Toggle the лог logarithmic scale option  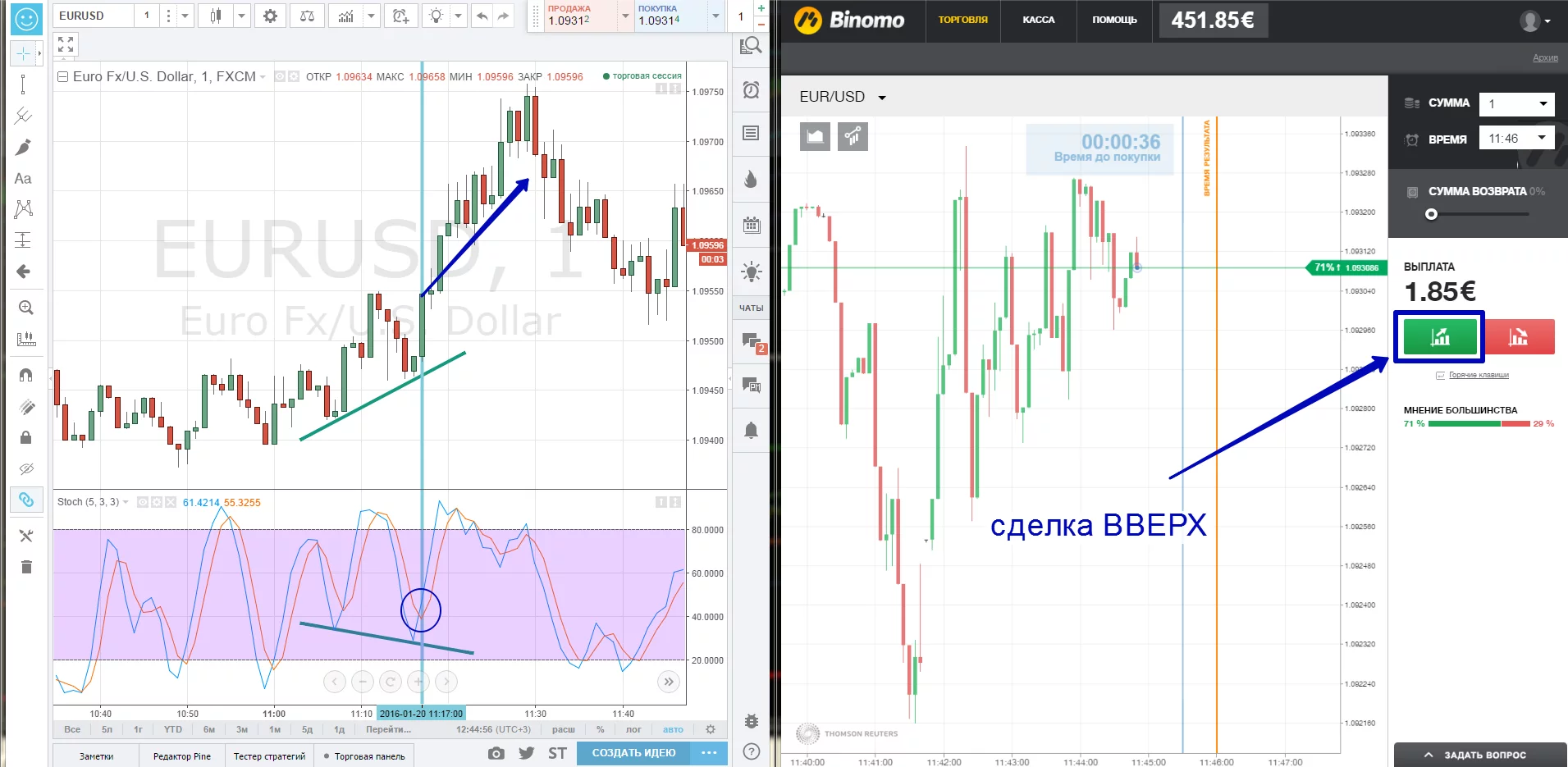click(x=633, y=729)
